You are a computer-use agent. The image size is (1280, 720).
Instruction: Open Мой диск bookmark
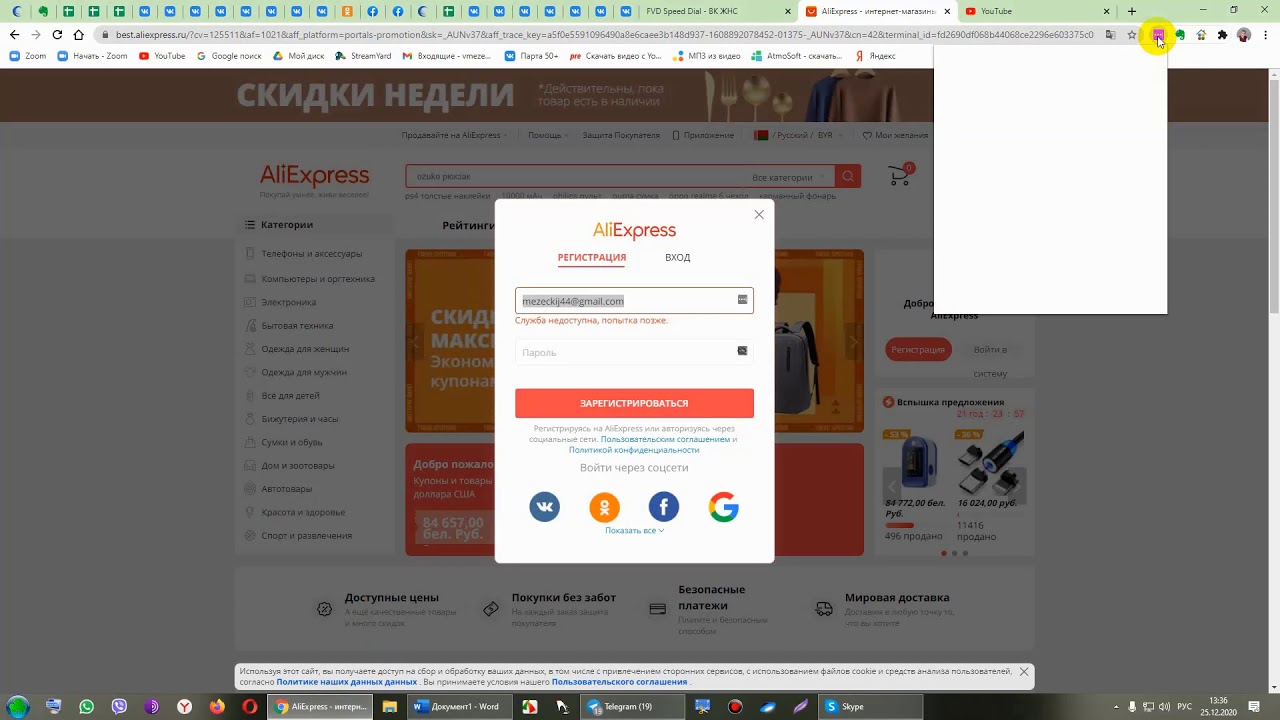(x=298, y=56)
